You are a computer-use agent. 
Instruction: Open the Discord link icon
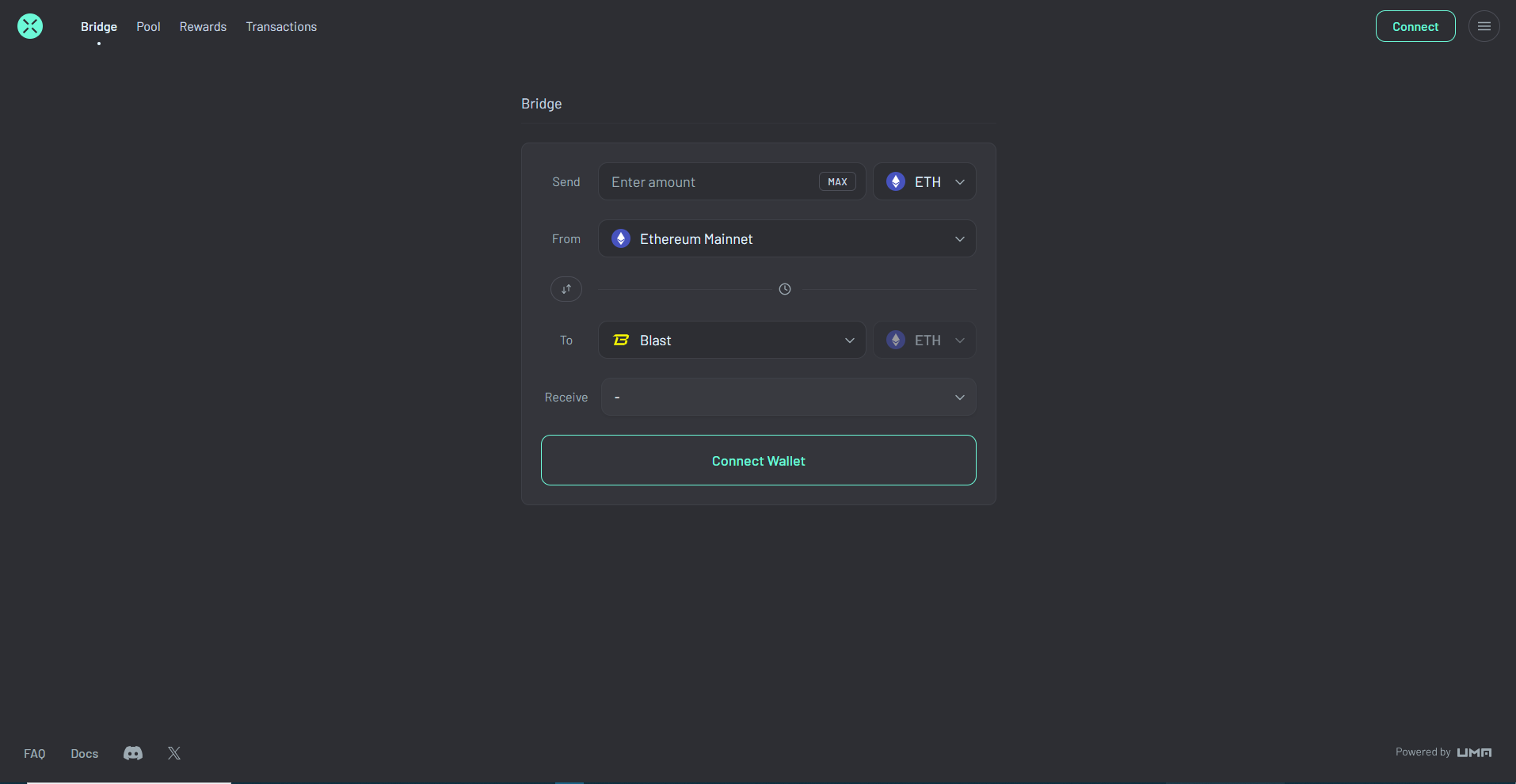tap(133, 753)
